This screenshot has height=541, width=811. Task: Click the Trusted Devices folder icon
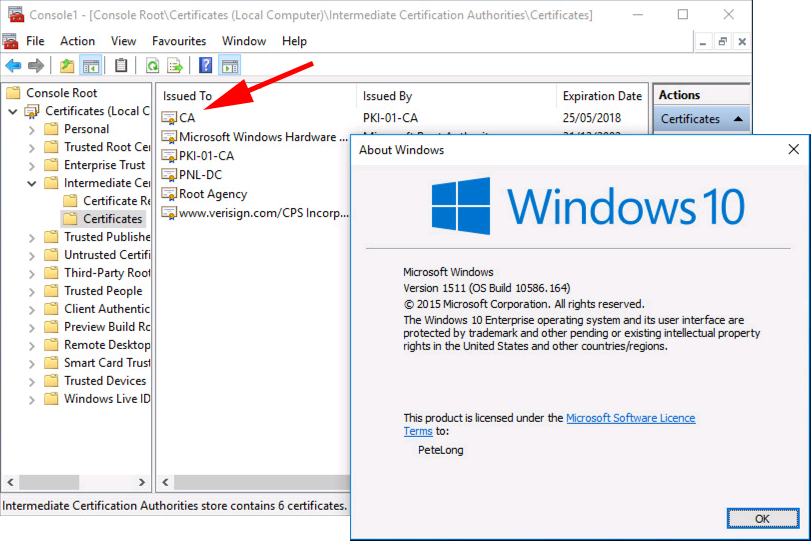[x=51, y=381]
